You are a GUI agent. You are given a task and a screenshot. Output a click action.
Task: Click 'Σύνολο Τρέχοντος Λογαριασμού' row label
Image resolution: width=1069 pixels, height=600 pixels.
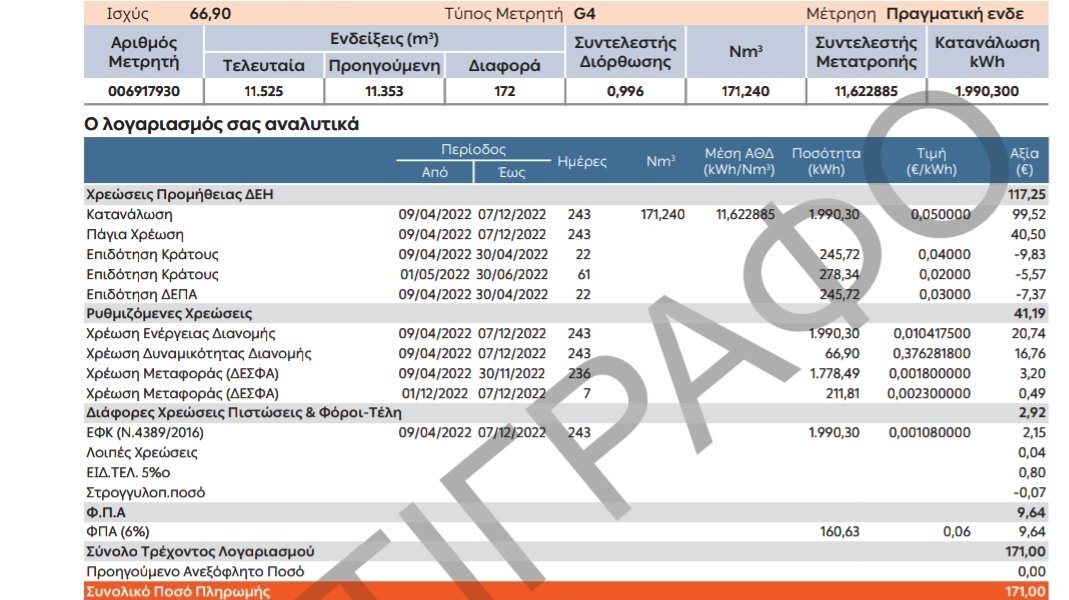(200, 551)
